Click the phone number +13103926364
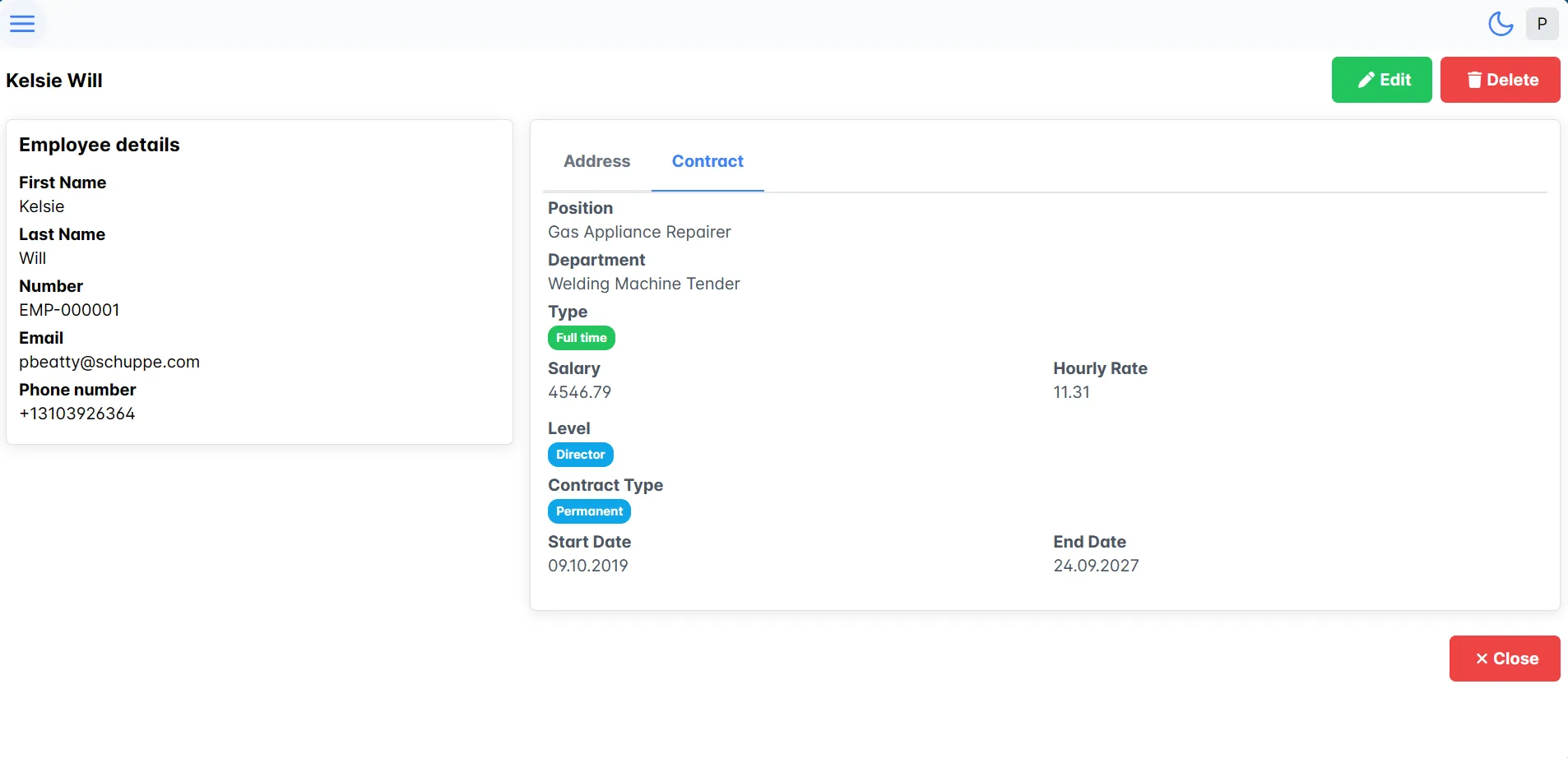 point(77,414)
